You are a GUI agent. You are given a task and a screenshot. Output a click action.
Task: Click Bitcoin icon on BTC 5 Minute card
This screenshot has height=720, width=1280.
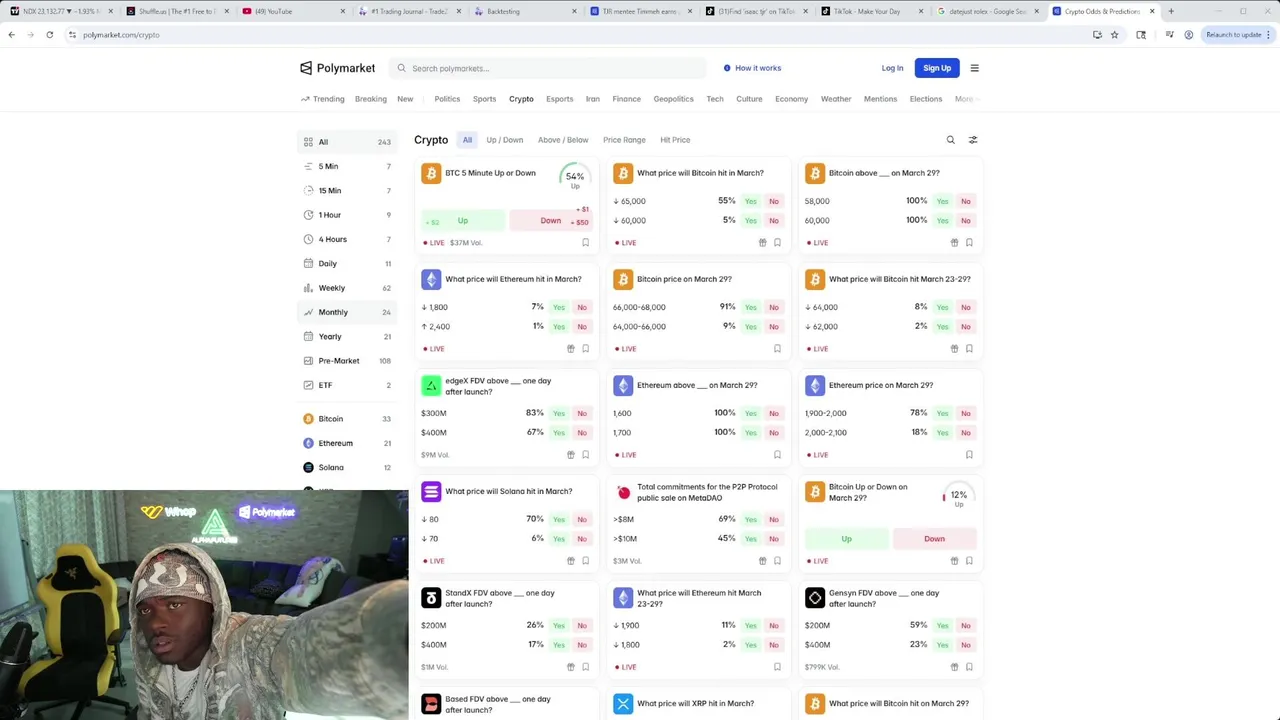(x=431, y=174)
